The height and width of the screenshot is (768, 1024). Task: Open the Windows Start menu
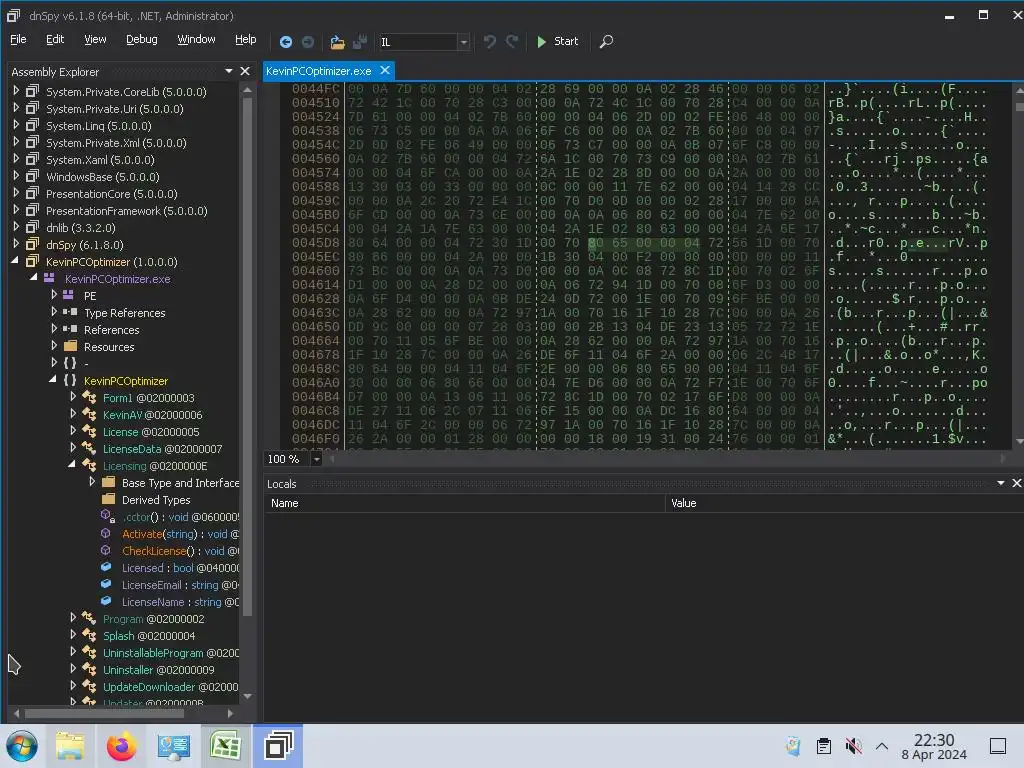[22, 746]
